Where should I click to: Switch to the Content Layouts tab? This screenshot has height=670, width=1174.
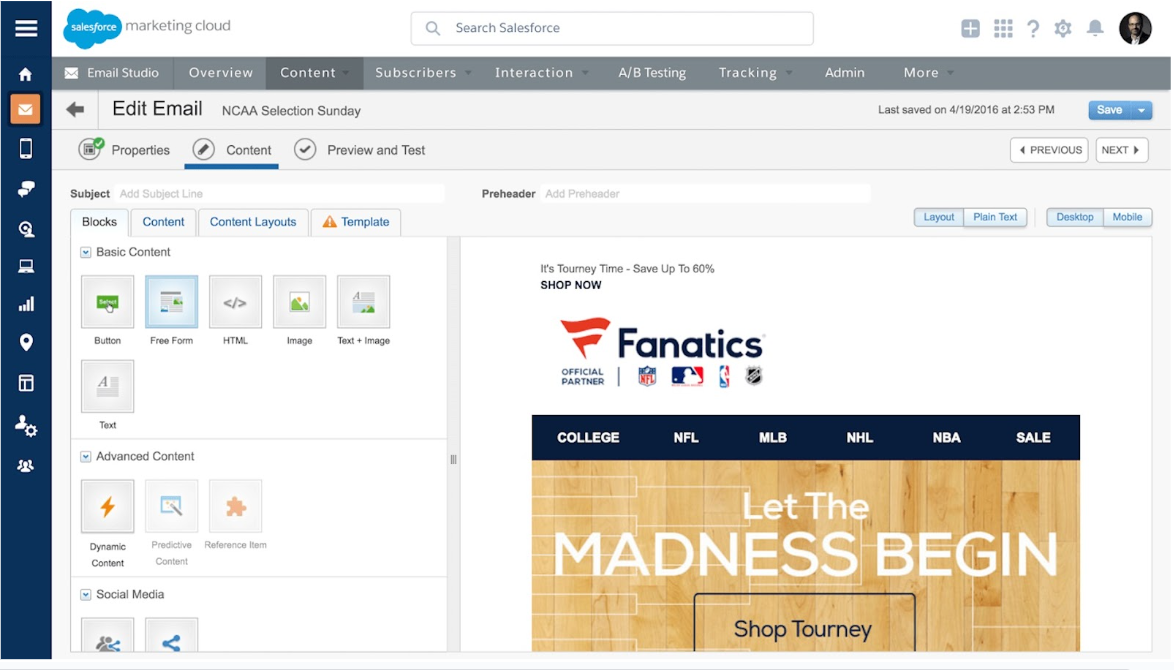[252, 222]
